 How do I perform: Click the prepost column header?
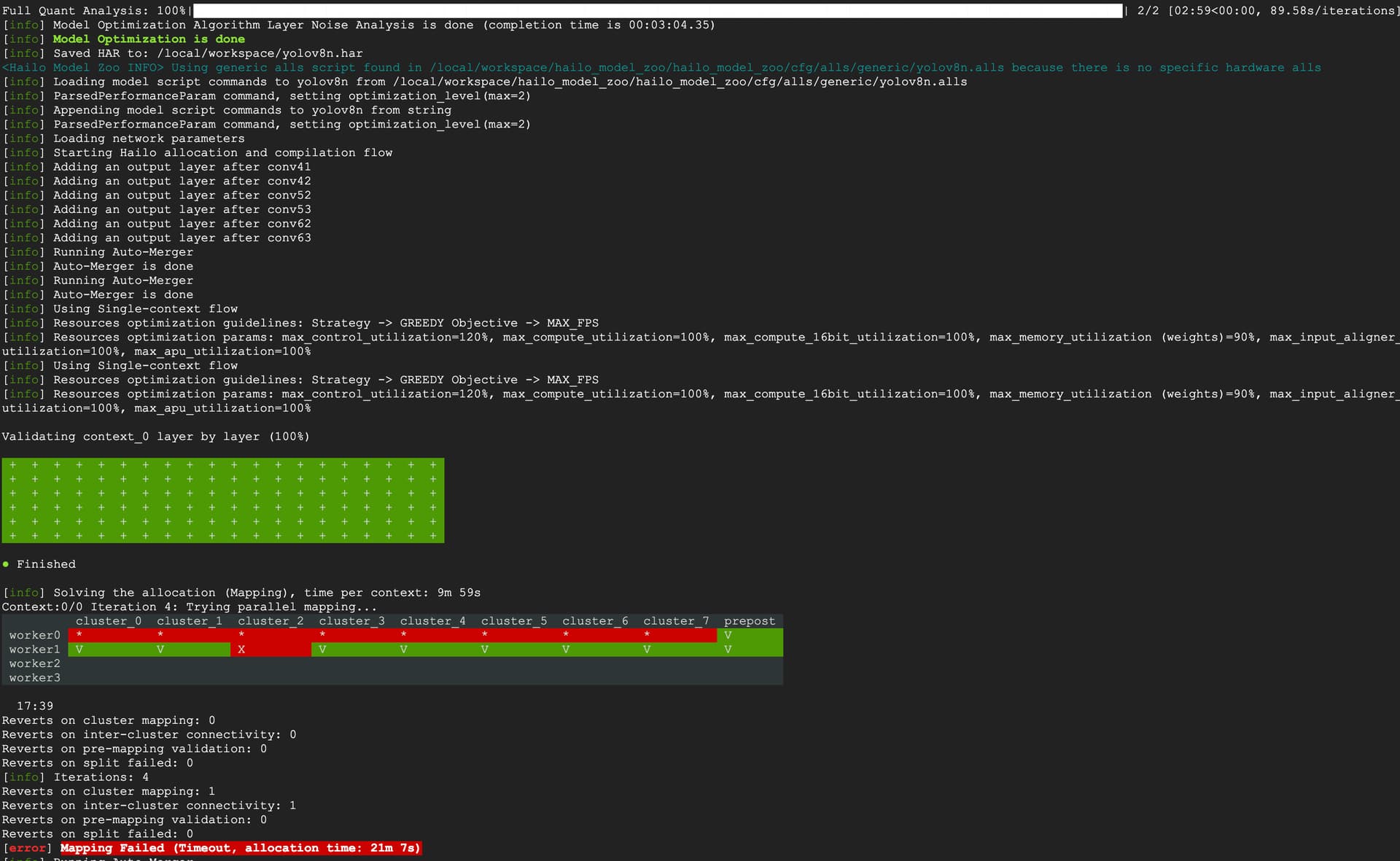pyautogui.click(x=749, y=621)
